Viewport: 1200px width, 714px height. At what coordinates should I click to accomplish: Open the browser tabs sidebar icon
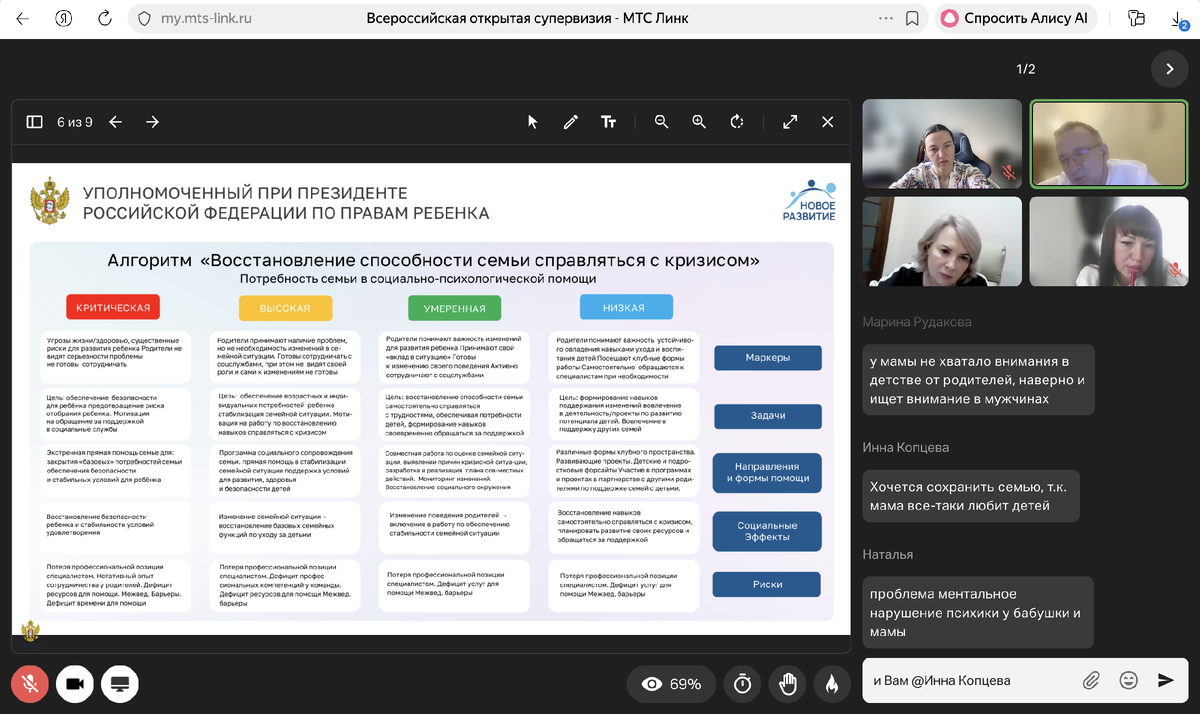(1136, 18)
